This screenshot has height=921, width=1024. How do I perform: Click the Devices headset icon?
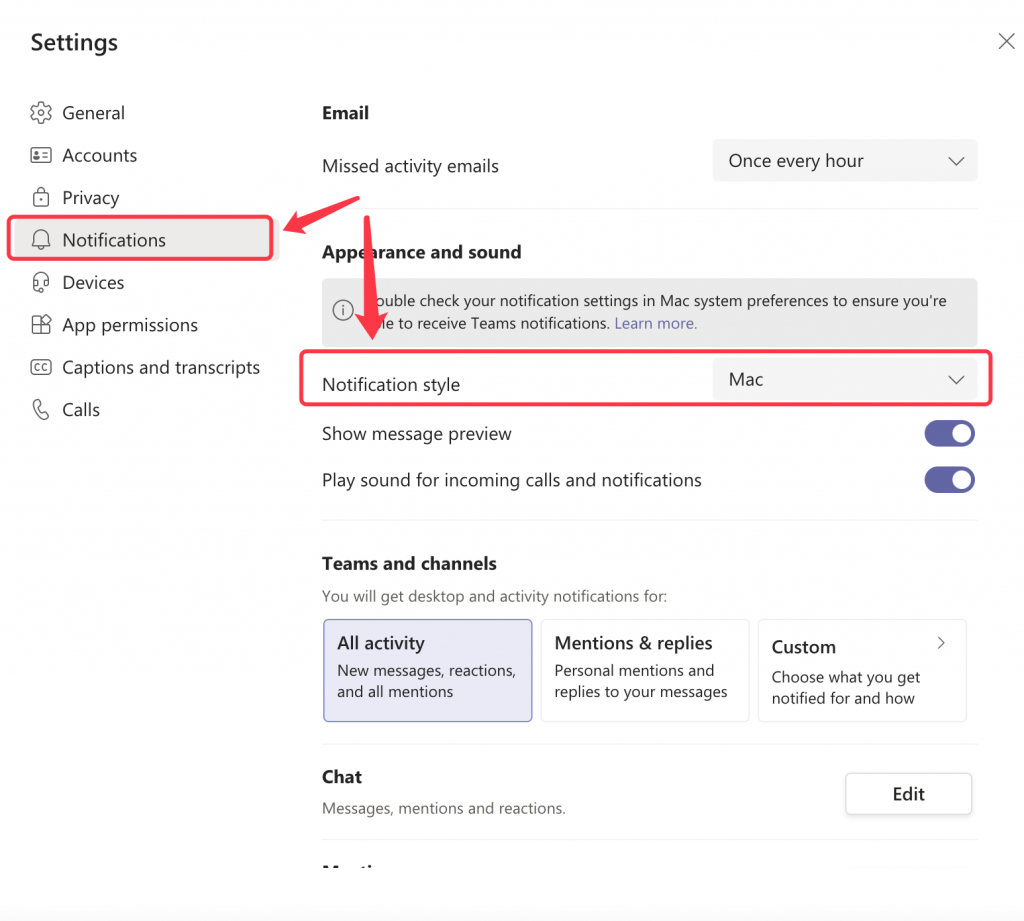[41, 282]
